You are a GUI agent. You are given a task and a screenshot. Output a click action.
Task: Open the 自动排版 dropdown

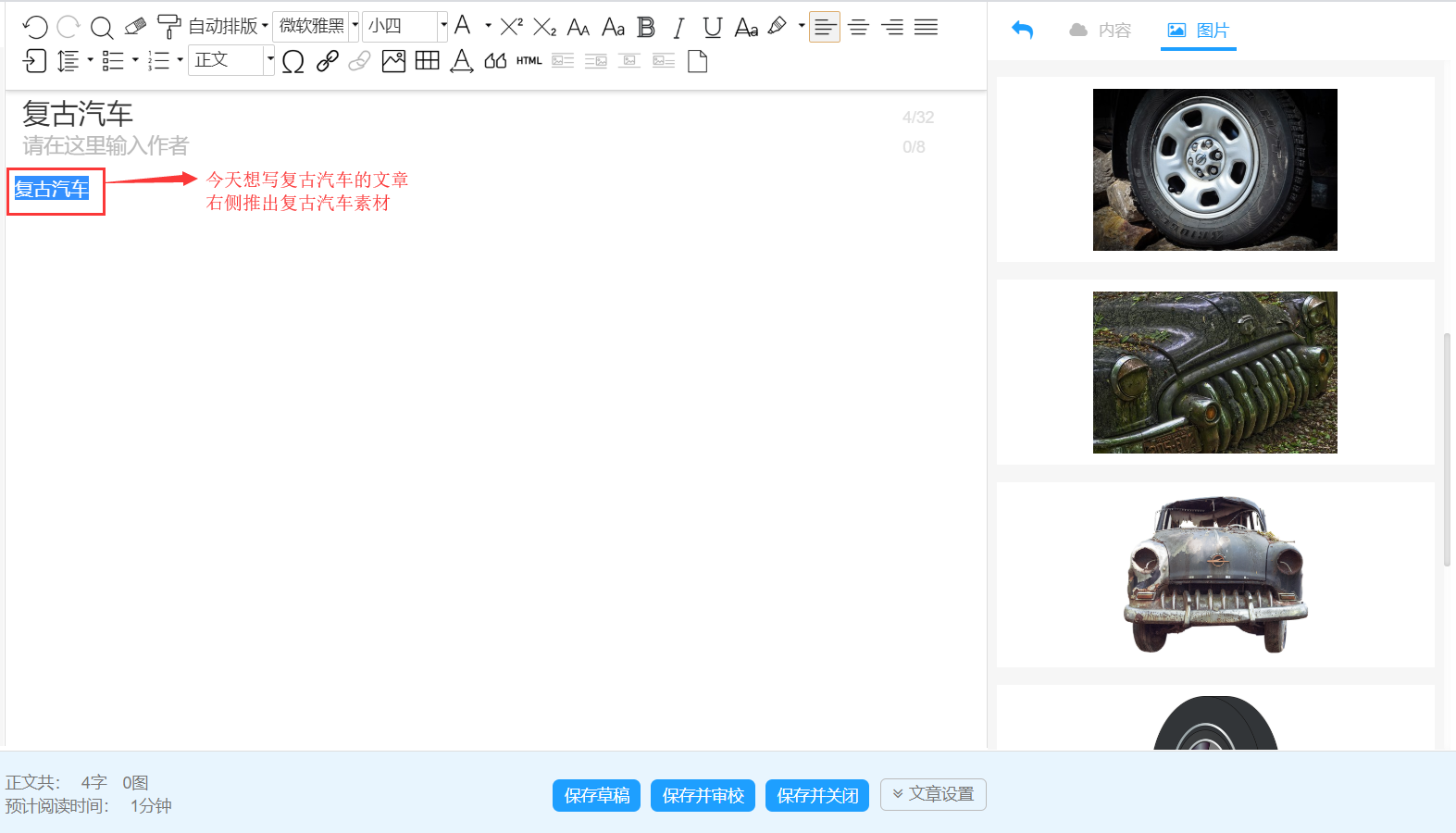click(228, 27)
